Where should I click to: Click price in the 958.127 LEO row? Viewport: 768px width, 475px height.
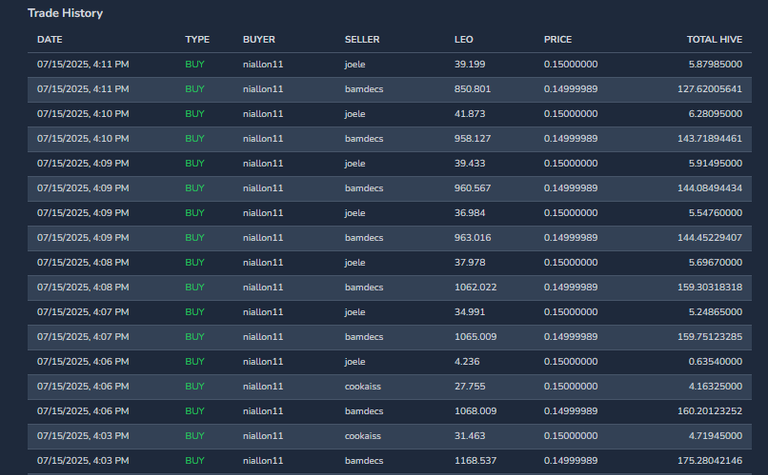(571, 139)
